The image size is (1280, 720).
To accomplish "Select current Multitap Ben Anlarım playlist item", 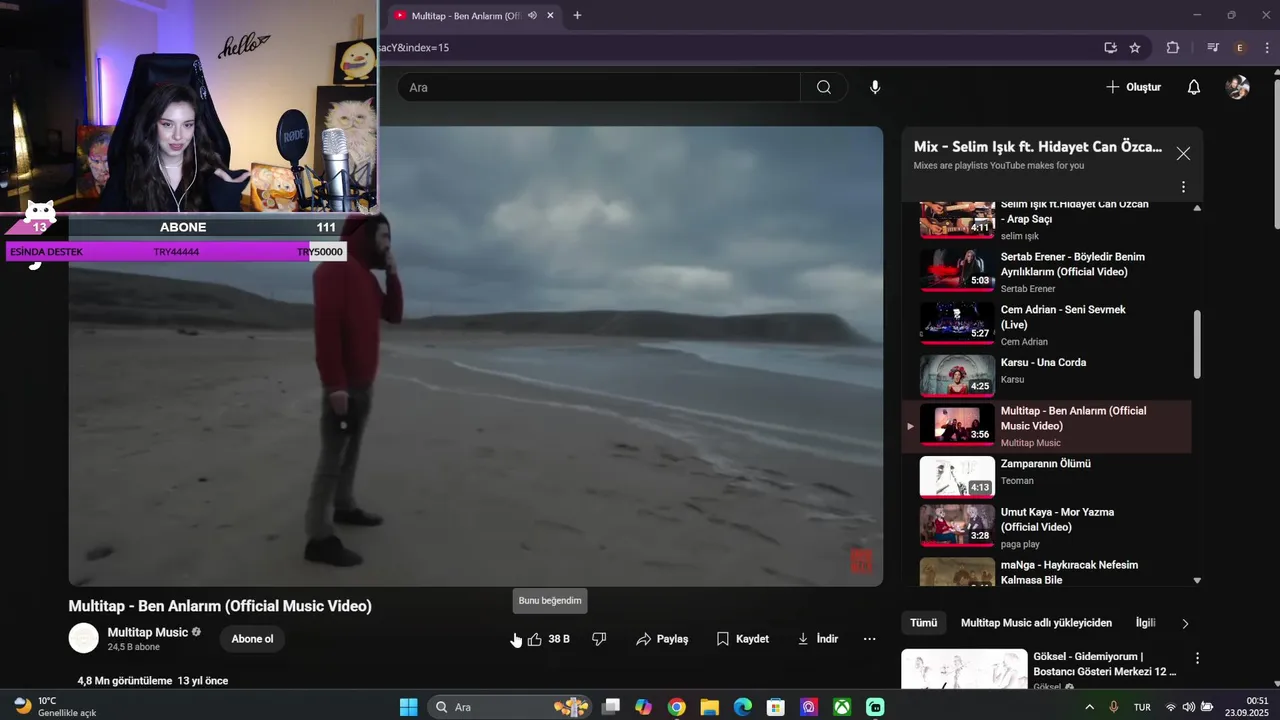I will point(1046,427).
